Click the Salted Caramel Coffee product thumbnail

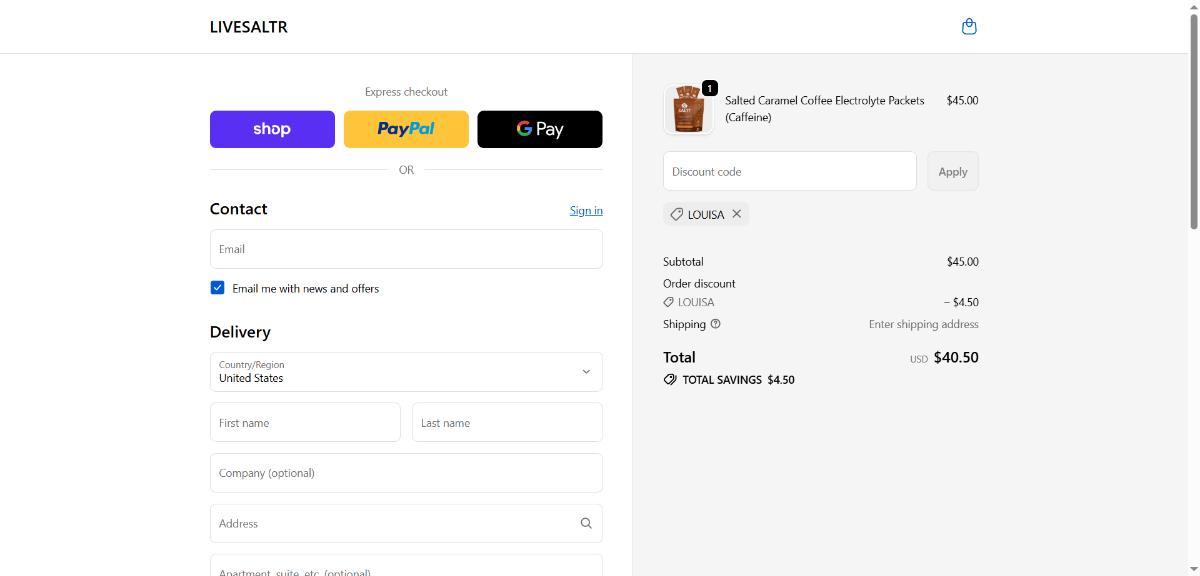pos(687,109)
